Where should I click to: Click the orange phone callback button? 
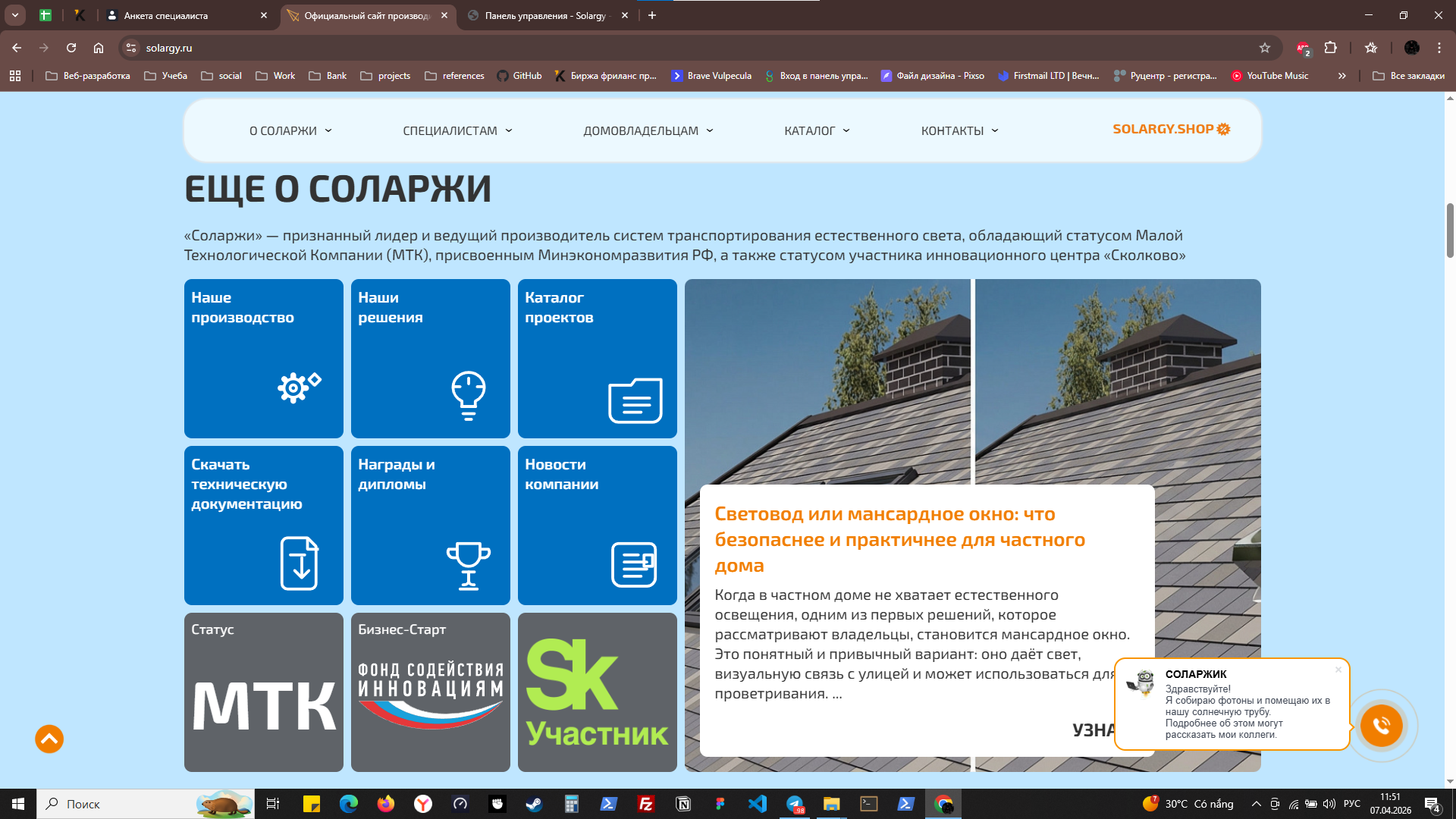(1381, 726)
